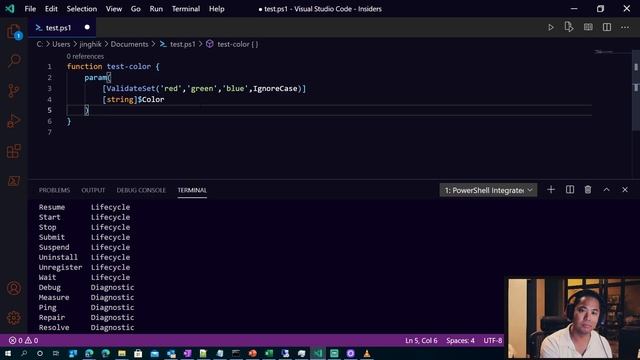Split the editor to the right
Viewport: 640px width, 360px height.
(607, 27)
